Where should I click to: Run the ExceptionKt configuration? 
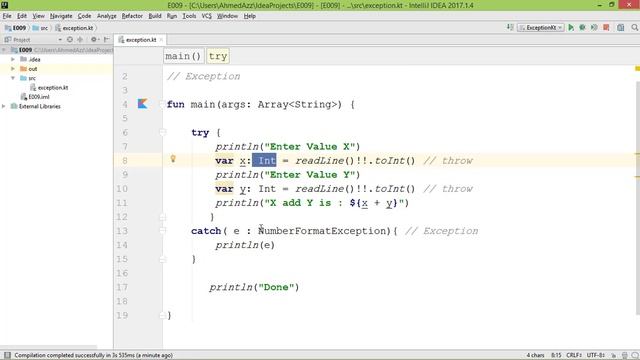click(x=571, y=27)
